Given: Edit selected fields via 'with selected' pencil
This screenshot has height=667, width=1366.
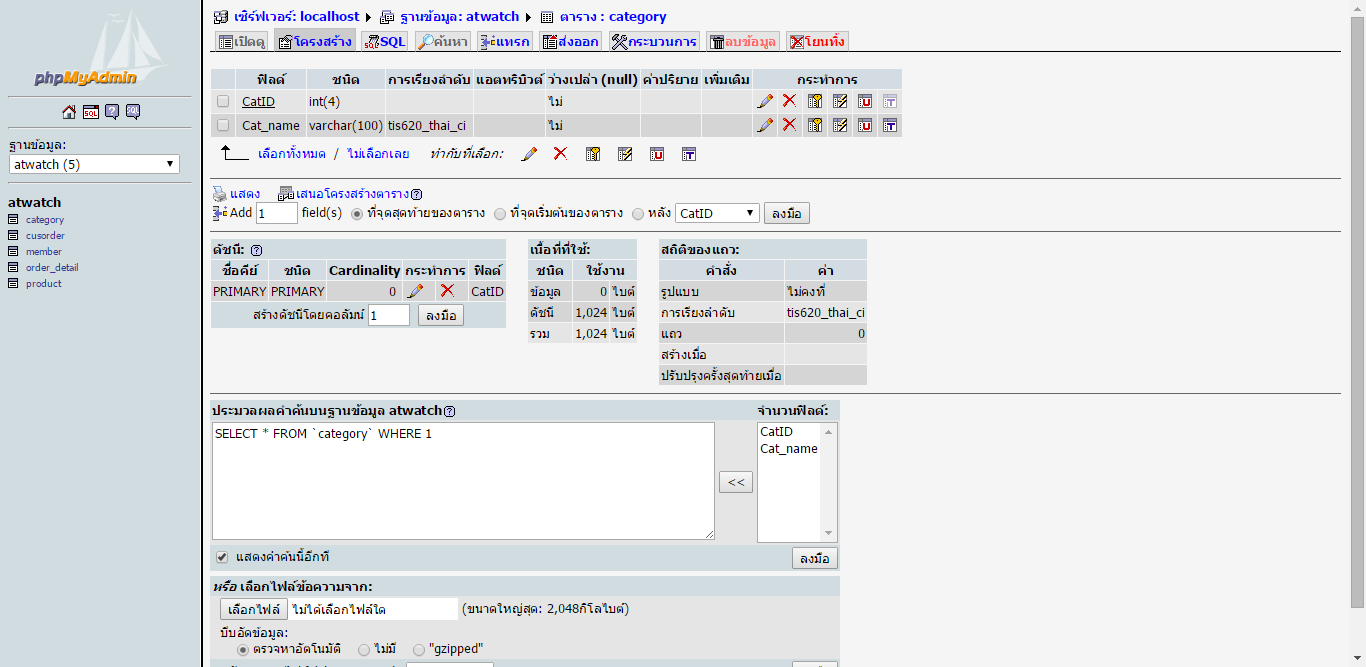Looking at the screenshot, I should [529, 154].
